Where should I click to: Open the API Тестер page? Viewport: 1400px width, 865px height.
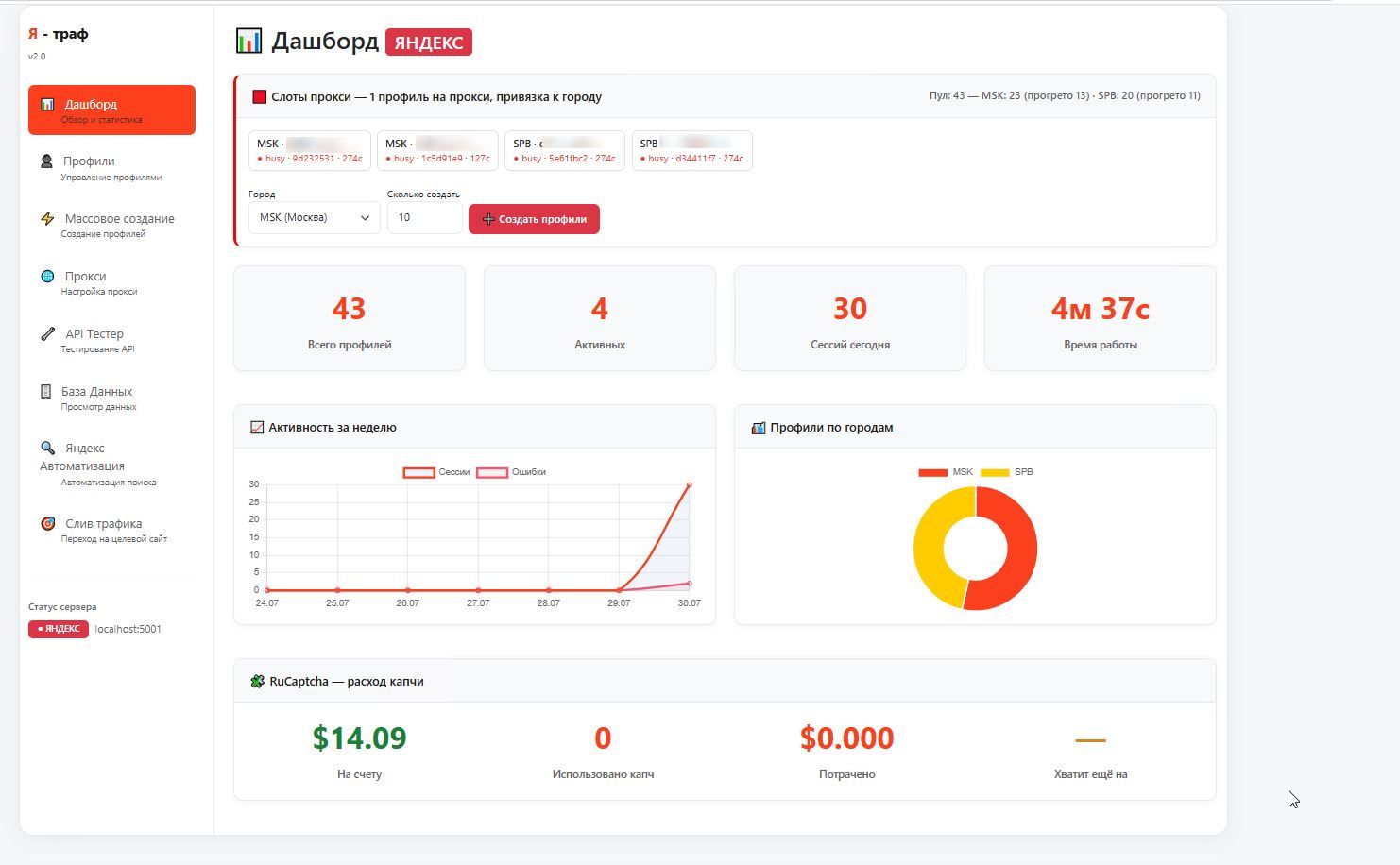[111, 340]
